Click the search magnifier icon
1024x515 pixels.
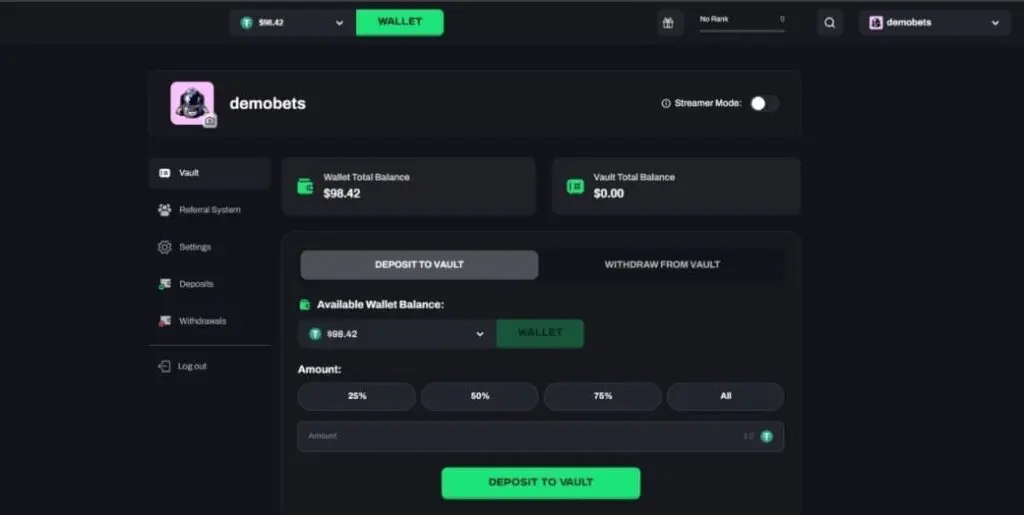pos(829,23)
